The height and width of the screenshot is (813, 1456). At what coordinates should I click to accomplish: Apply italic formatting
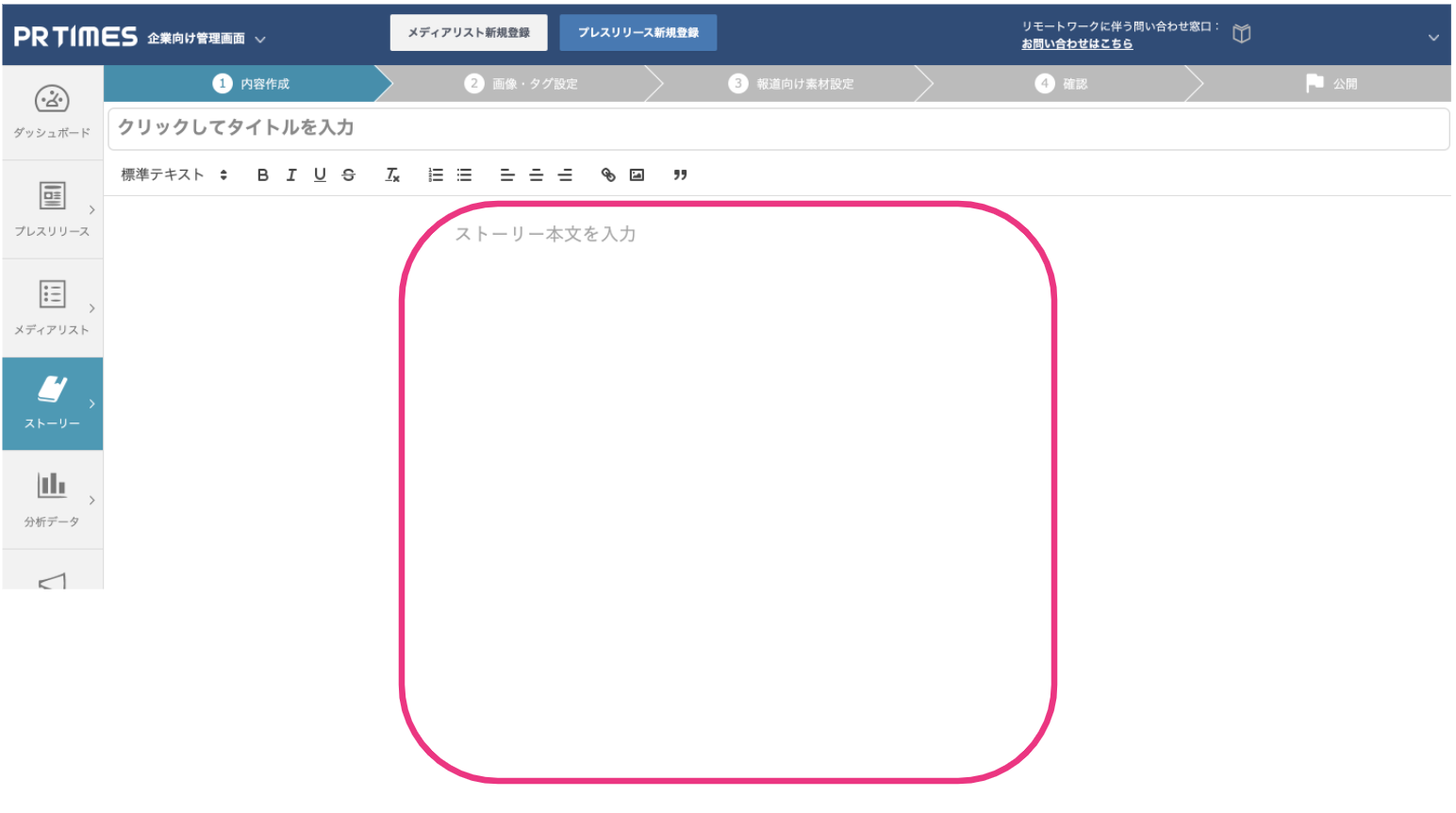coord(291,174)
